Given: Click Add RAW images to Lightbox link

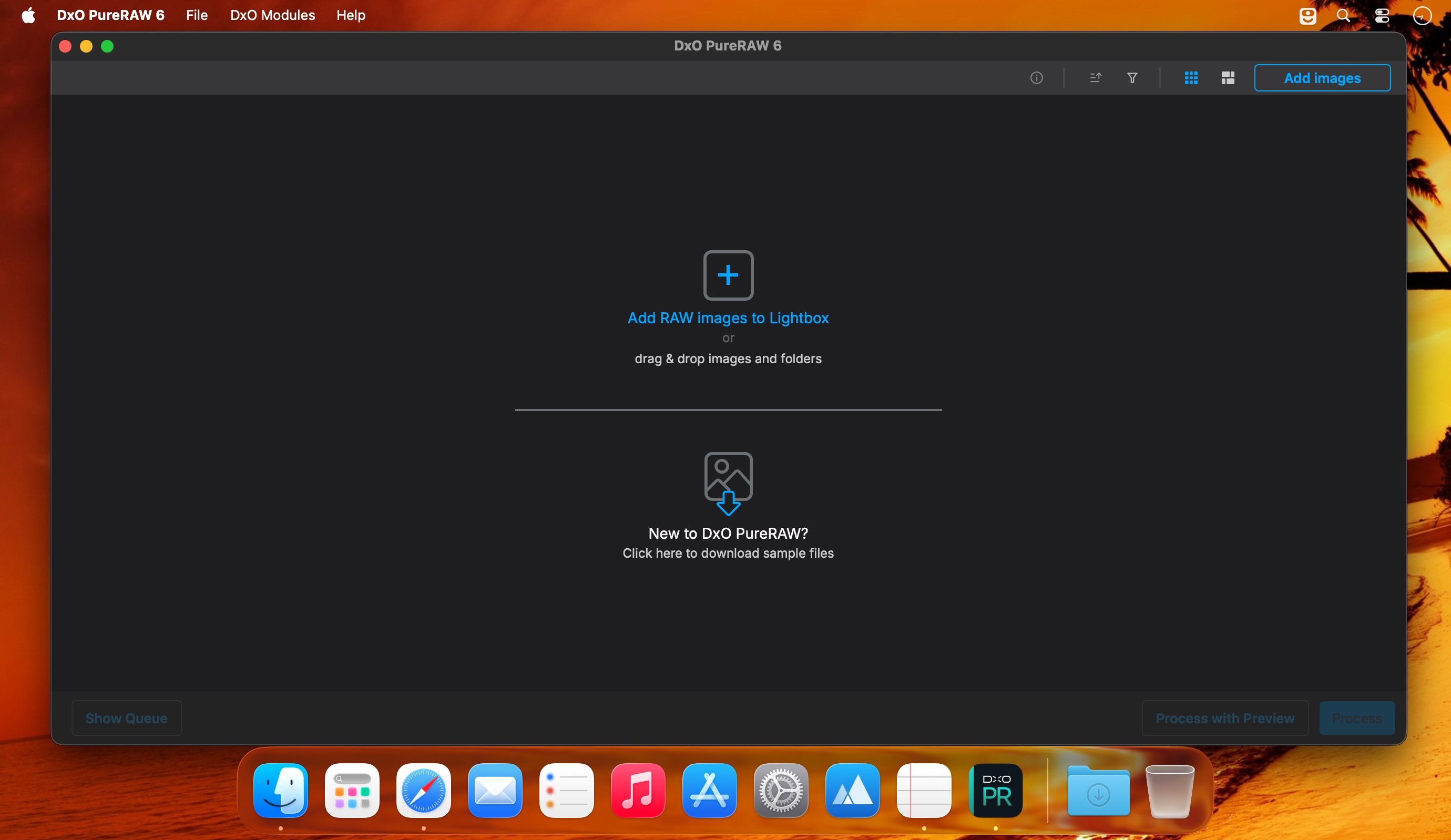Looking at the screenshot, I should point(728,318).
